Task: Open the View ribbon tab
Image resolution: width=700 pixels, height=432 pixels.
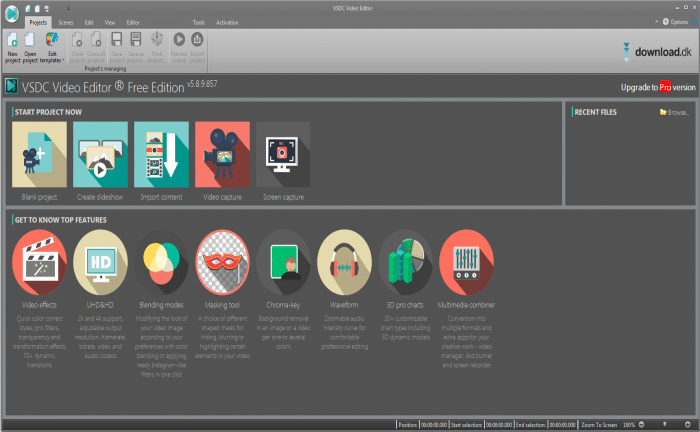Action: (x=110, y=22)
